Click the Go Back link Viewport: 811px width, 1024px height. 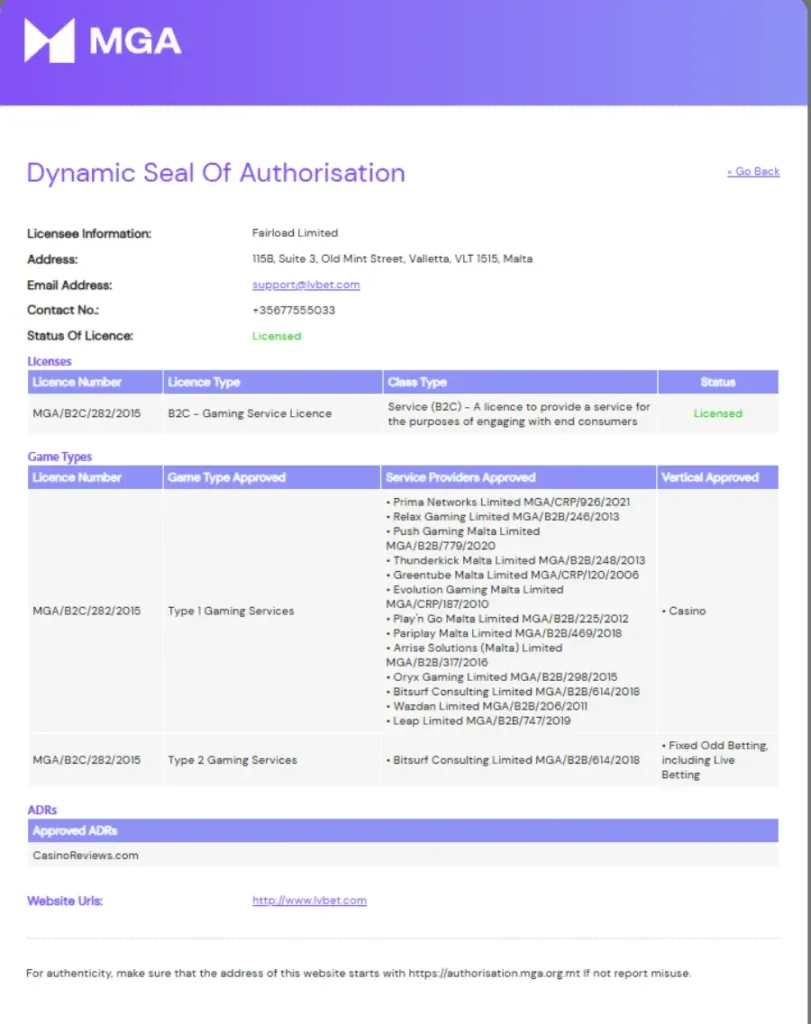(753, 172)
